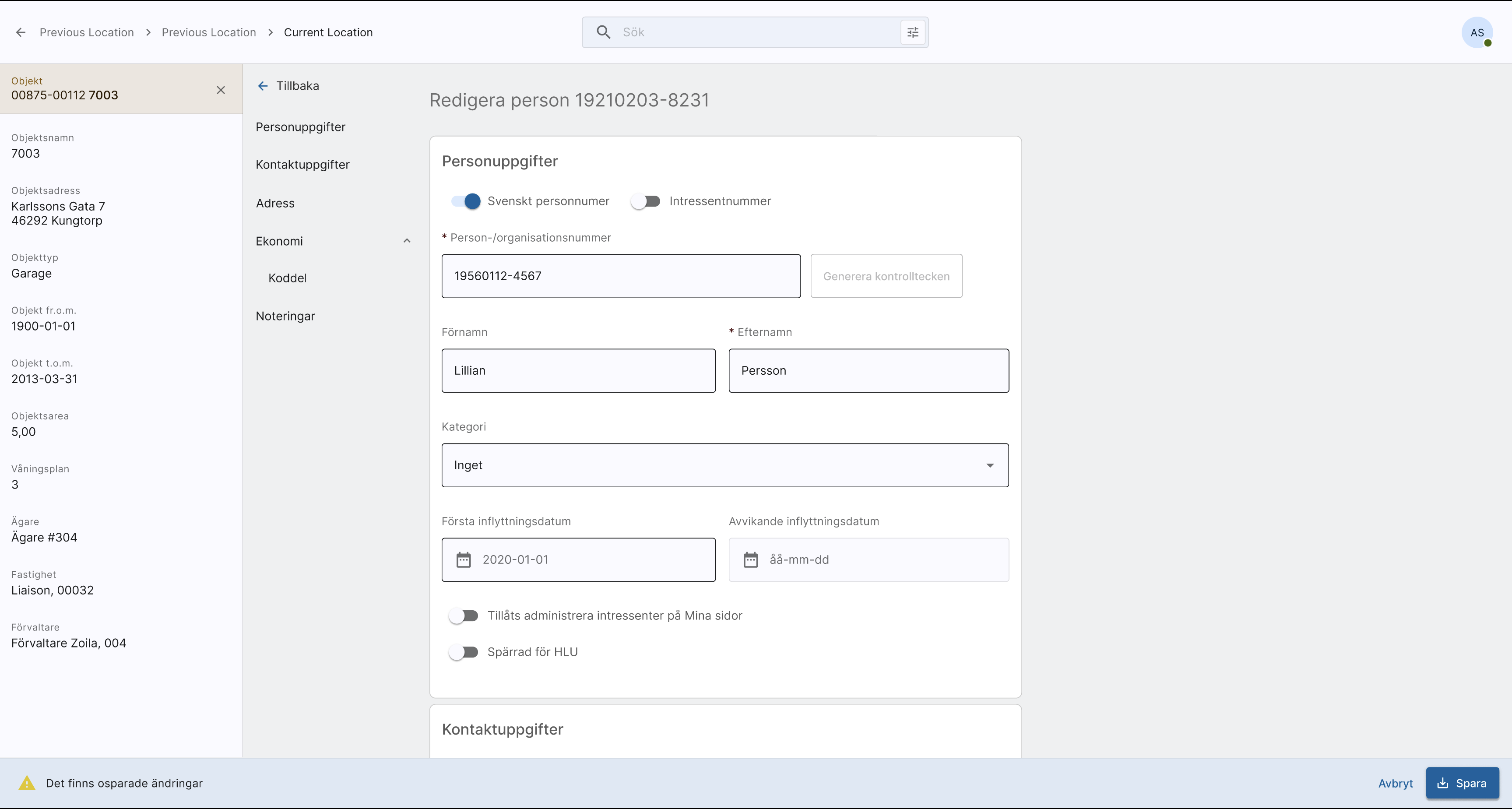
Task: Jump to Kontaktuppgifter in side navigation
Action: (x=302, y=165)
